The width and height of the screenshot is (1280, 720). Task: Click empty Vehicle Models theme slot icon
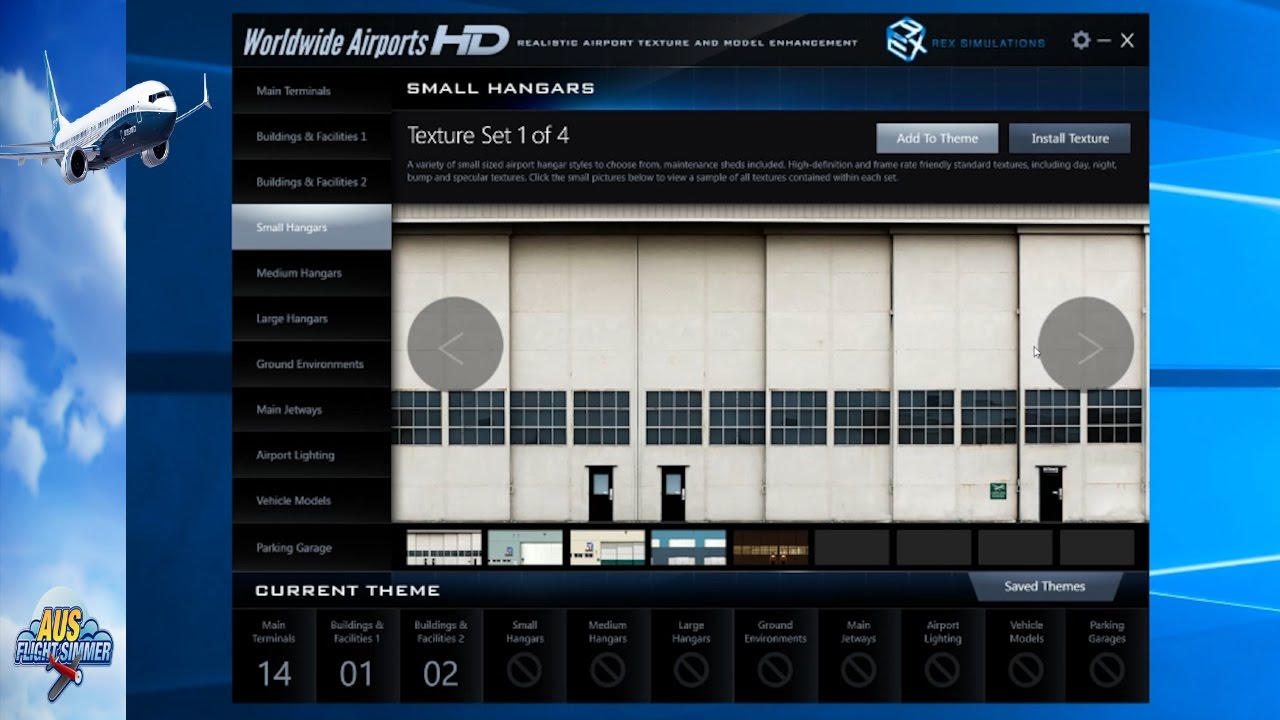pyautogui.click(x=1026, y=671)
